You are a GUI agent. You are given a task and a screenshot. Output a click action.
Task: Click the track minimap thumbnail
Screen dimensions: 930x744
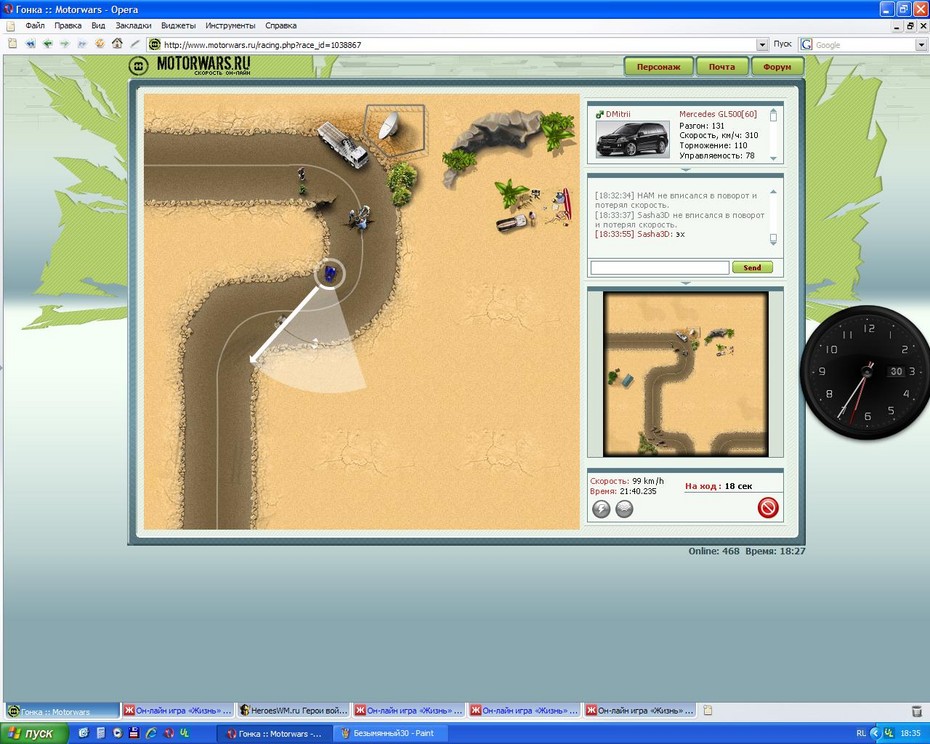(x=686, y=374)
